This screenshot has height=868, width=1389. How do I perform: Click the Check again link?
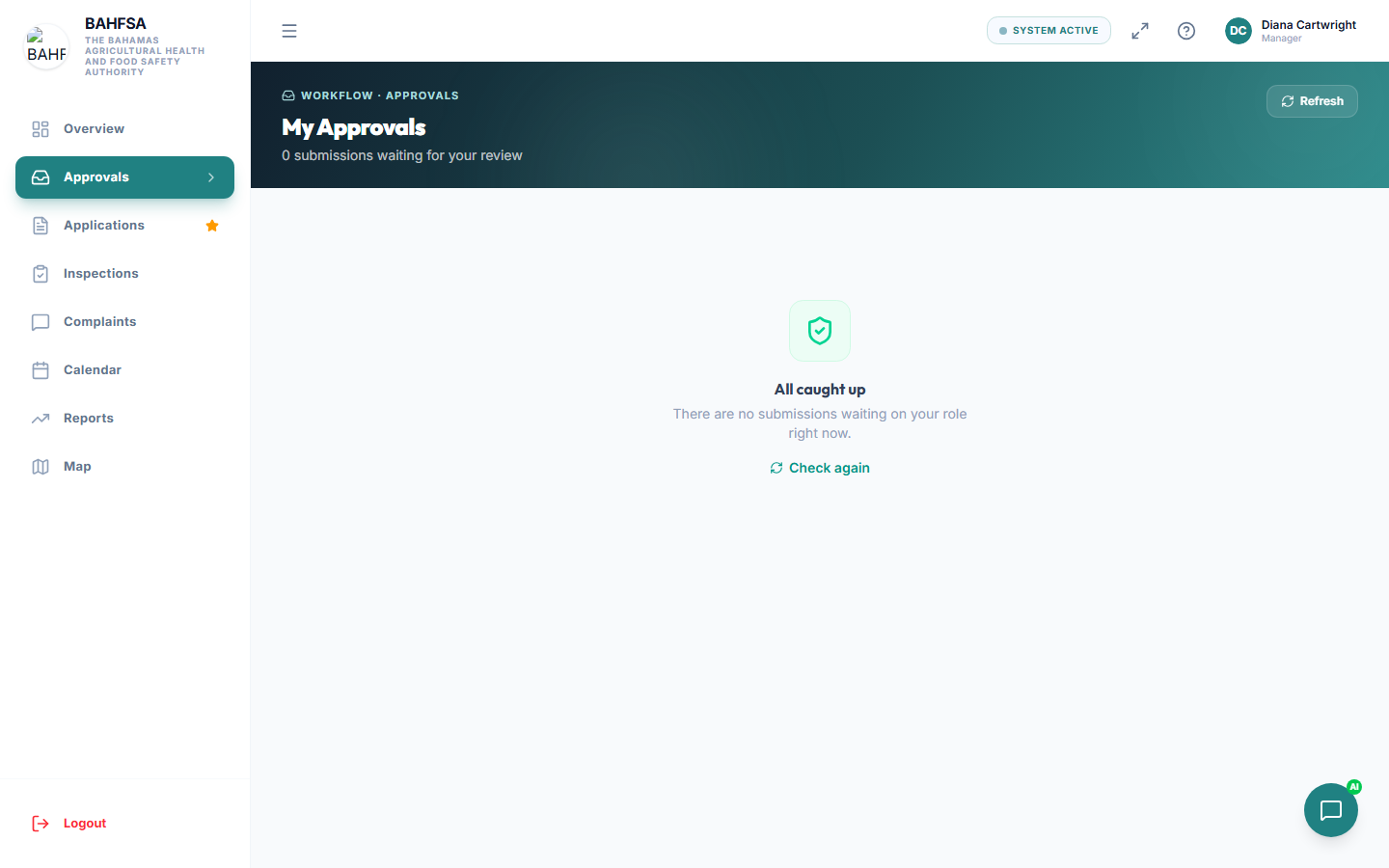click(820, 468)
